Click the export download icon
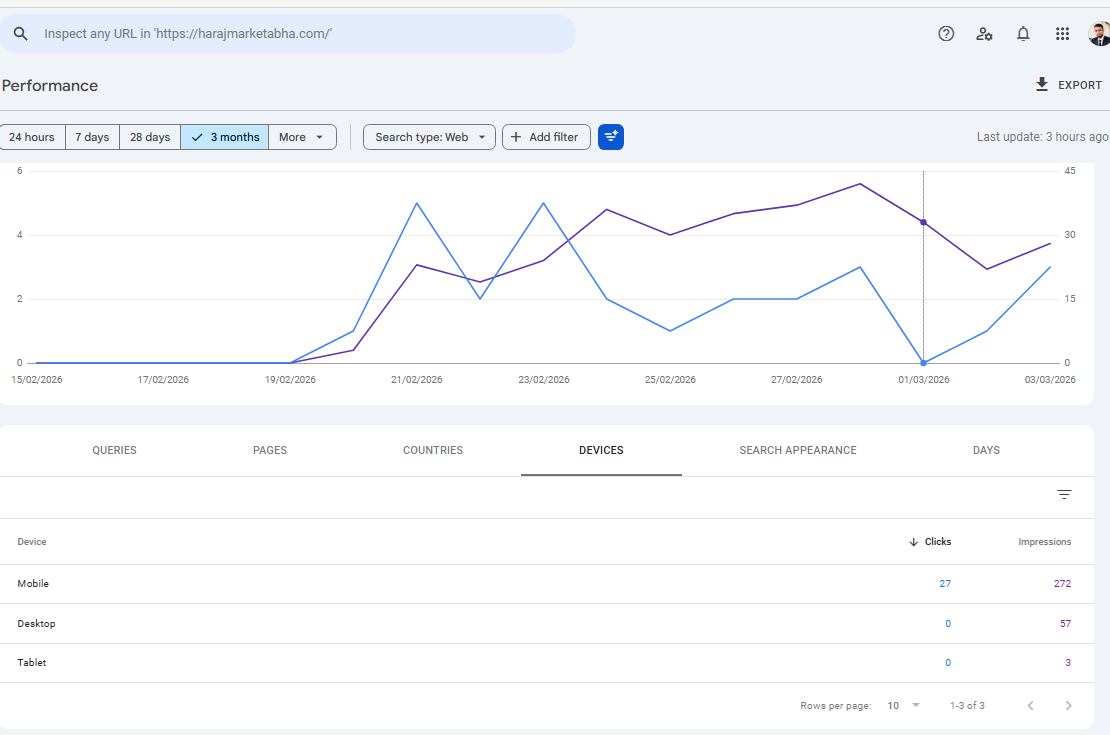 coord(1041,85)
